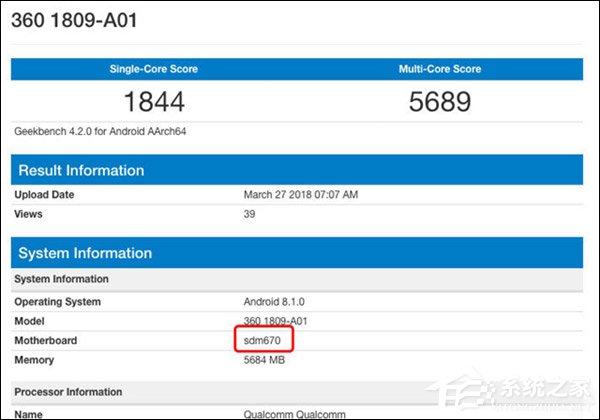
Task: Click the Single-Core Score header
Action: pos(153,69)
